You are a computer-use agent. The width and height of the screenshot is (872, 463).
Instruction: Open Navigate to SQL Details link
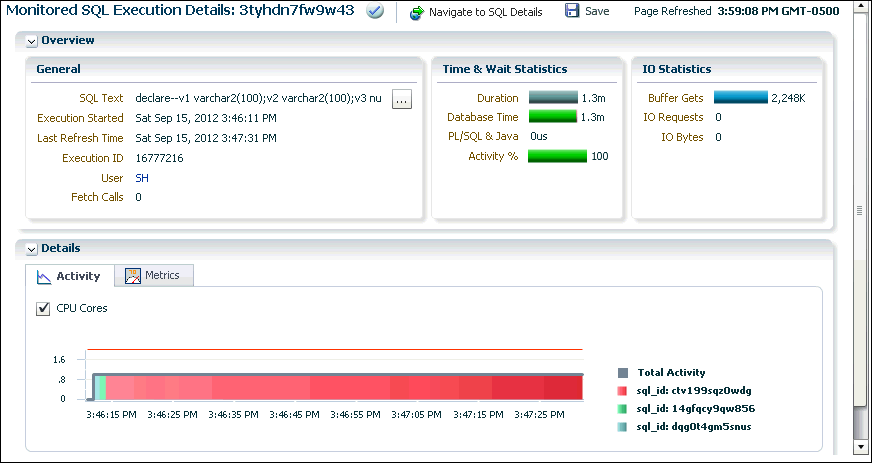pos(485,12)
